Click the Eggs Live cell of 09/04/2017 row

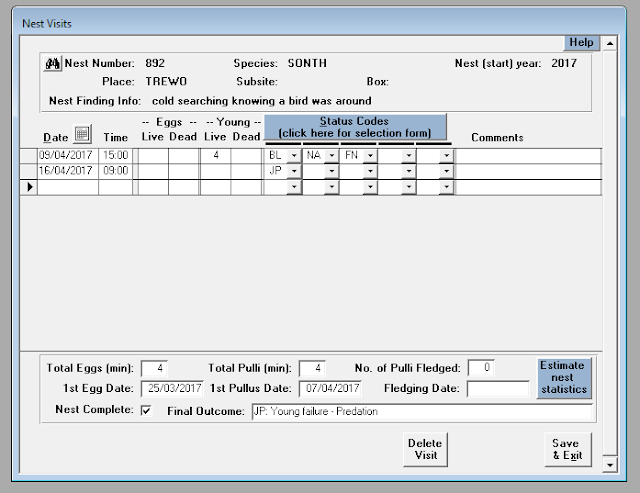(x=153, y=155)
